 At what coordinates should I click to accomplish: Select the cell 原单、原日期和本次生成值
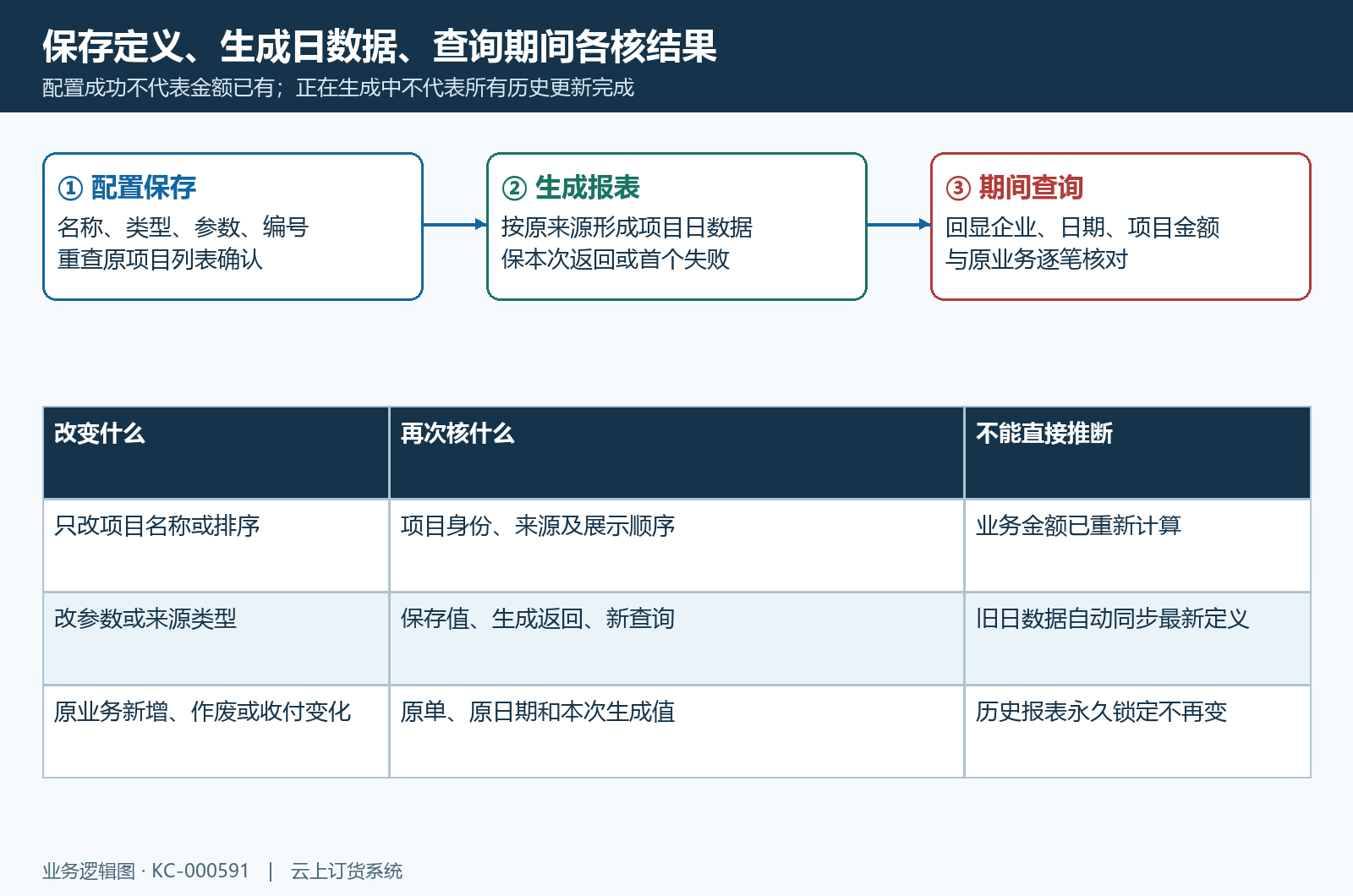[676, 731]
